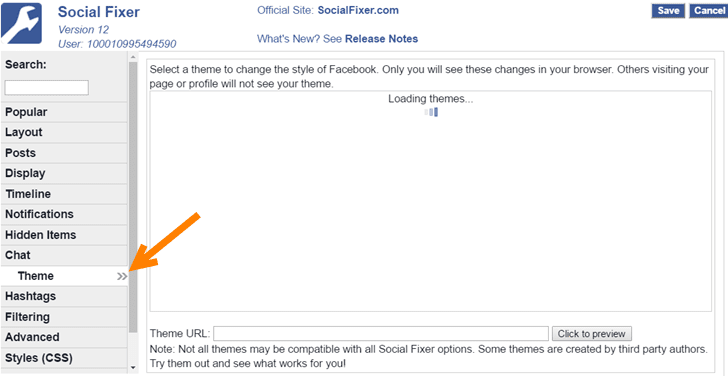Select the Posts category

pos(64,153)
